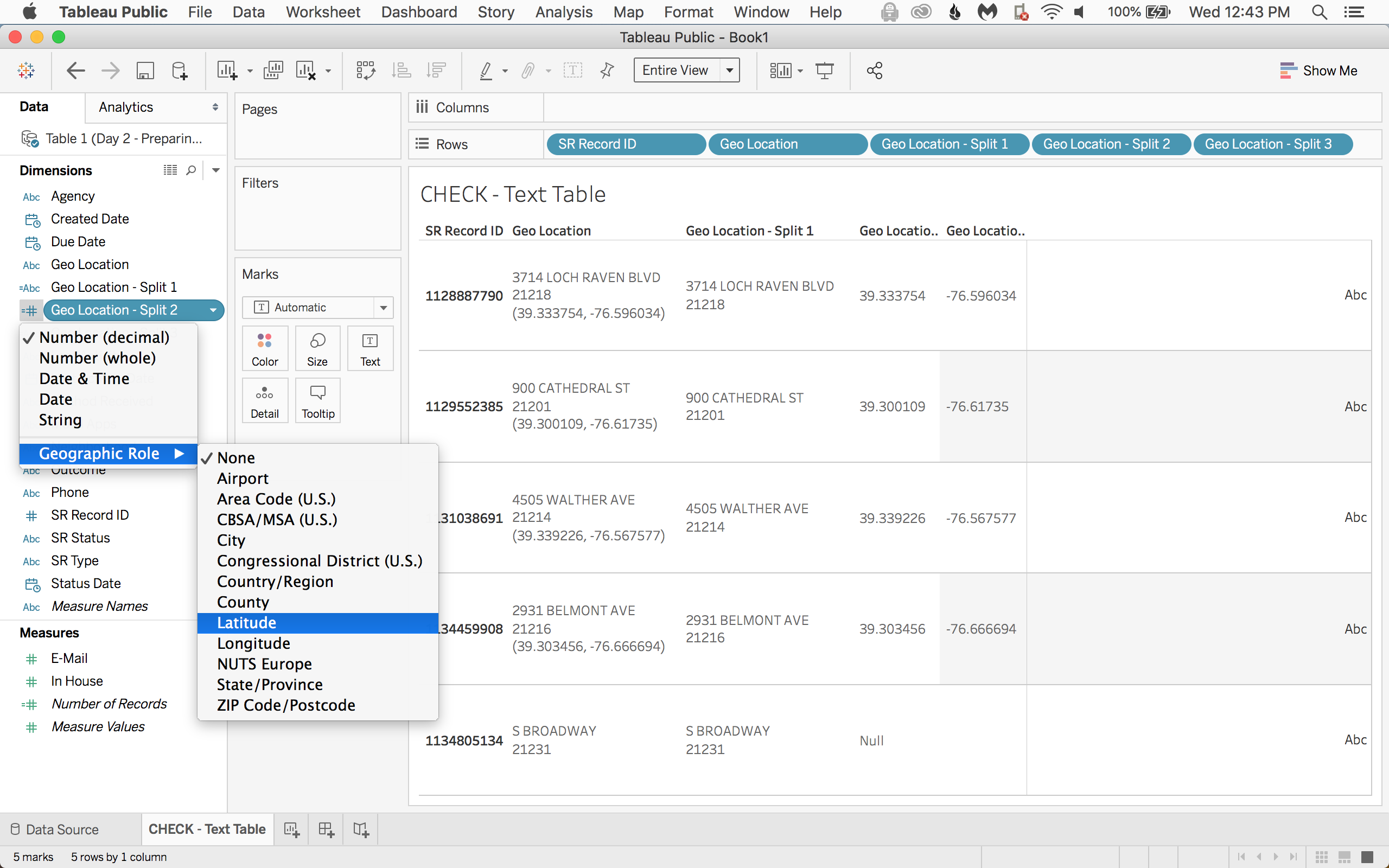
Task: Open the Entire View fit dropdown
Action: click(x=730, y=70)
